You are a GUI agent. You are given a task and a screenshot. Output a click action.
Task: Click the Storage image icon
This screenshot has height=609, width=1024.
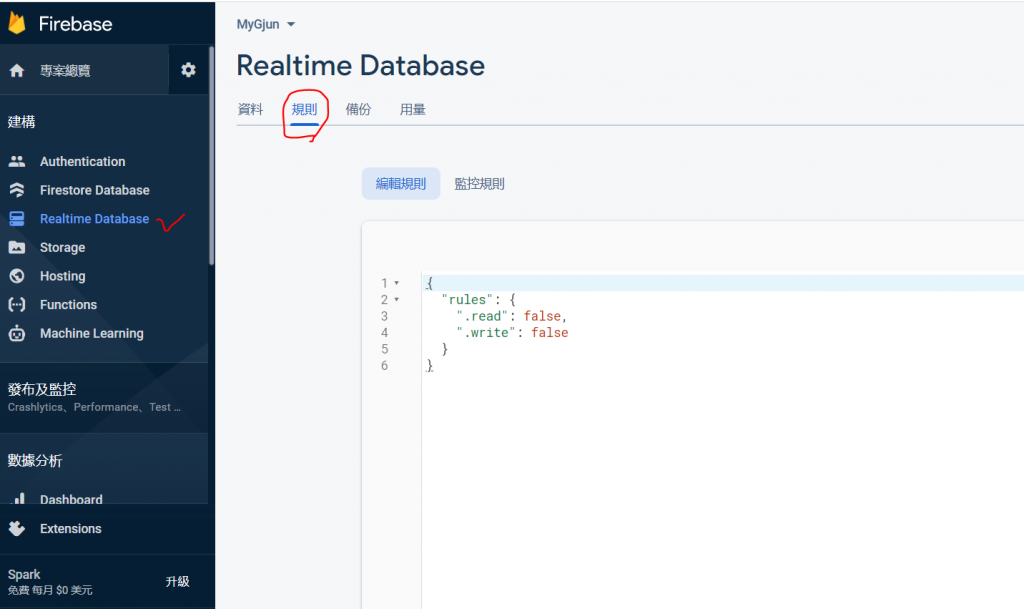click(17, 247)
